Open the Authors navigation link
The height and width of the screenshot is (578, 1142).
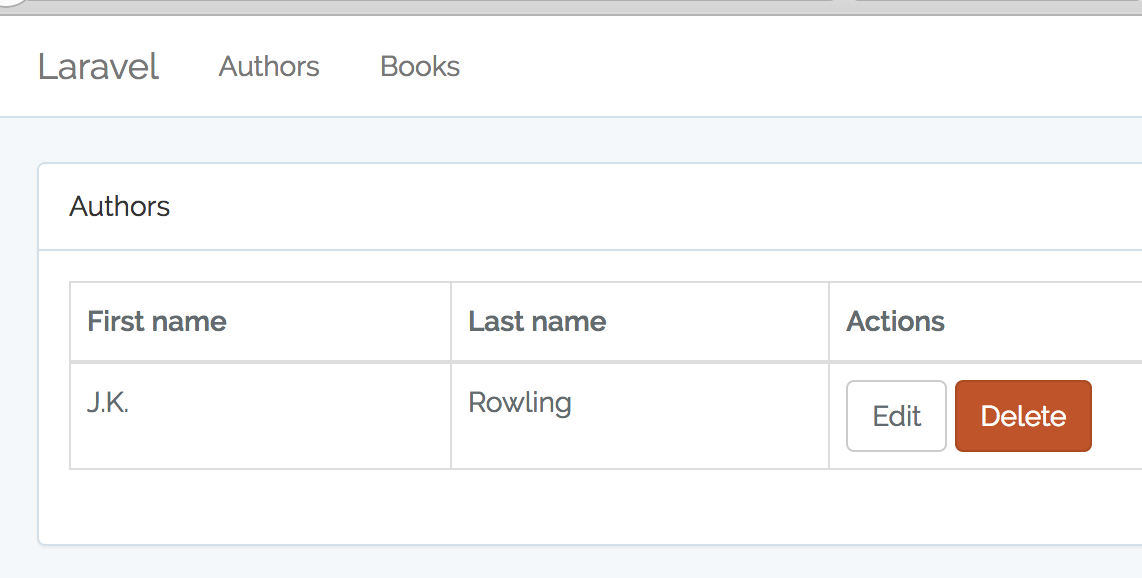tap(269, 67)
